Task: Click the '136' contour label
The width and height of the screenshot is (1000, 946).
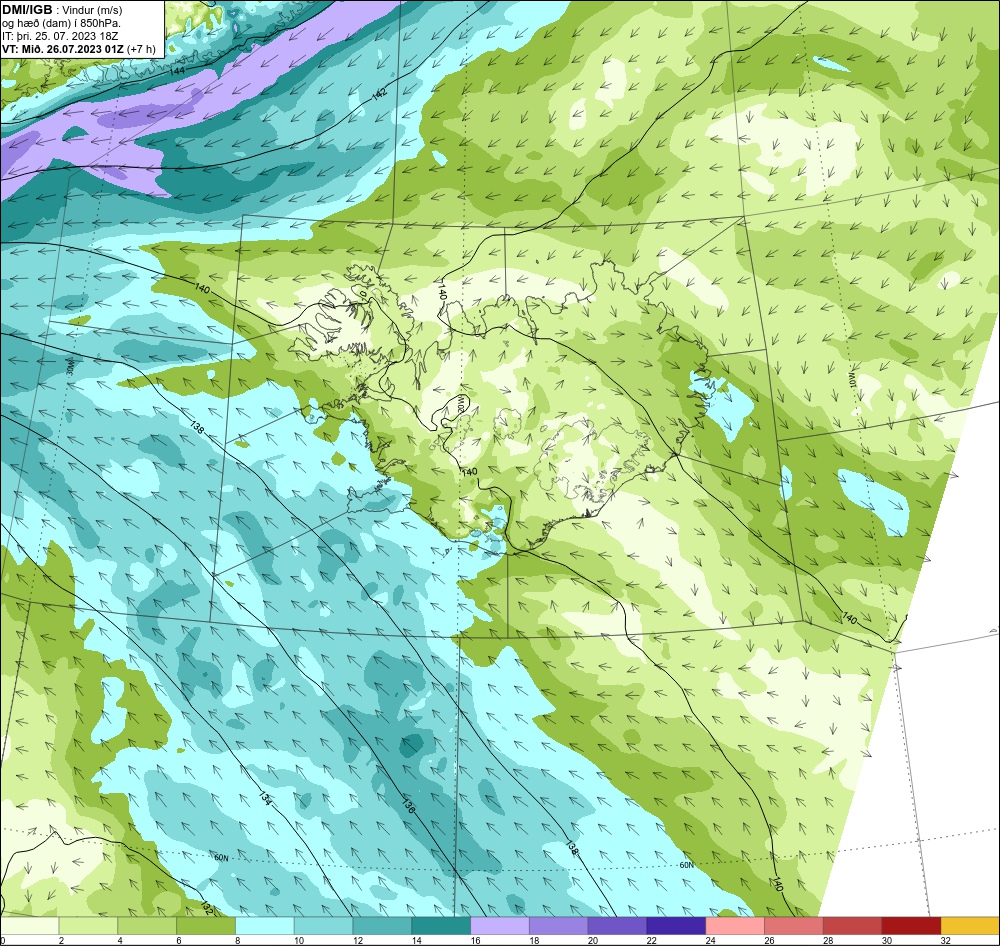Action: click(x=409, y=806)
